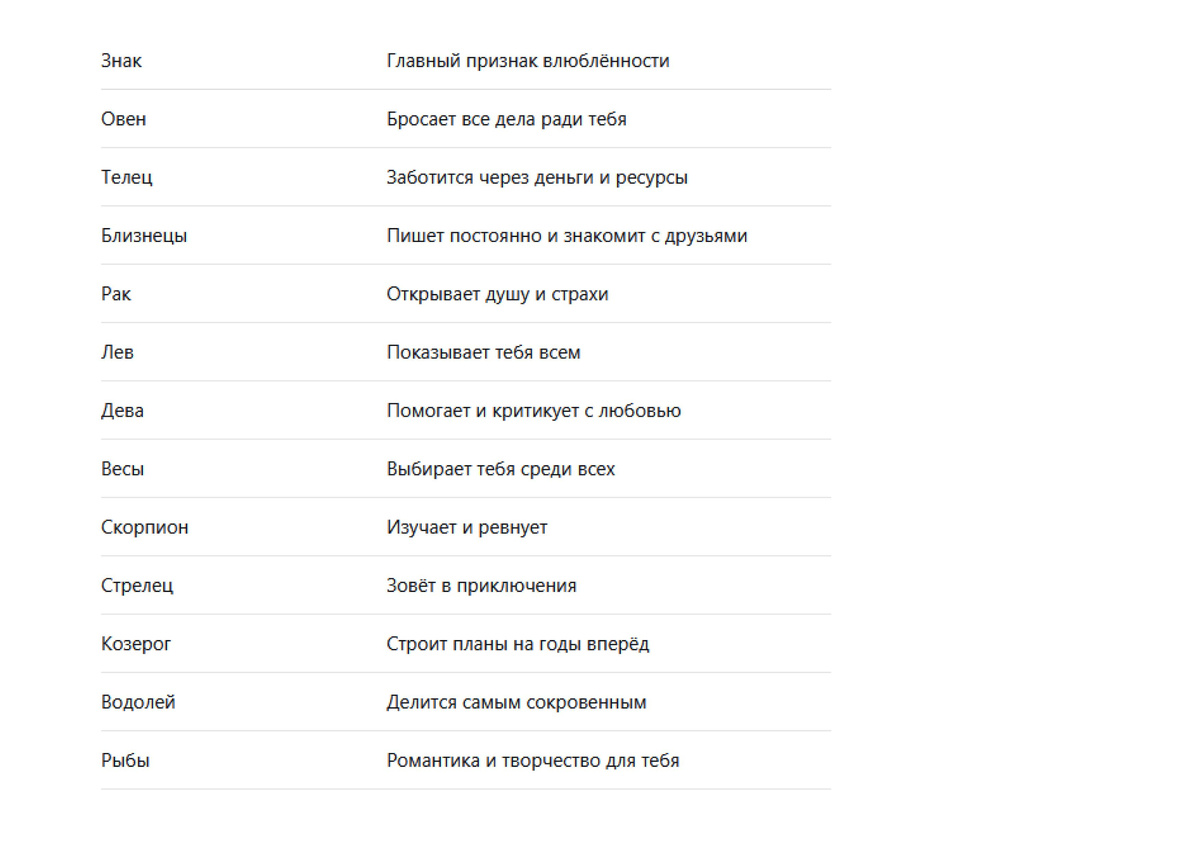
Task: Click the 'Скорпион' row label
Action: pos(145,527)
